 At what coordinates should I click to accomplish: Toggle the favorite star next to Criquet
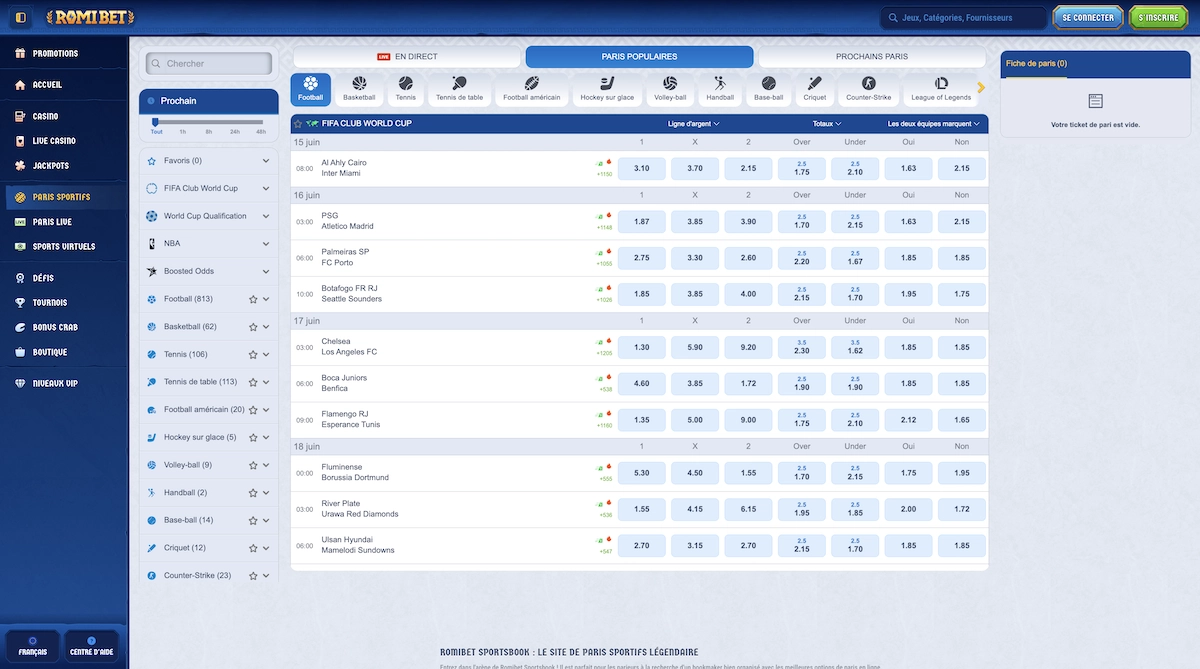(252, 547)
